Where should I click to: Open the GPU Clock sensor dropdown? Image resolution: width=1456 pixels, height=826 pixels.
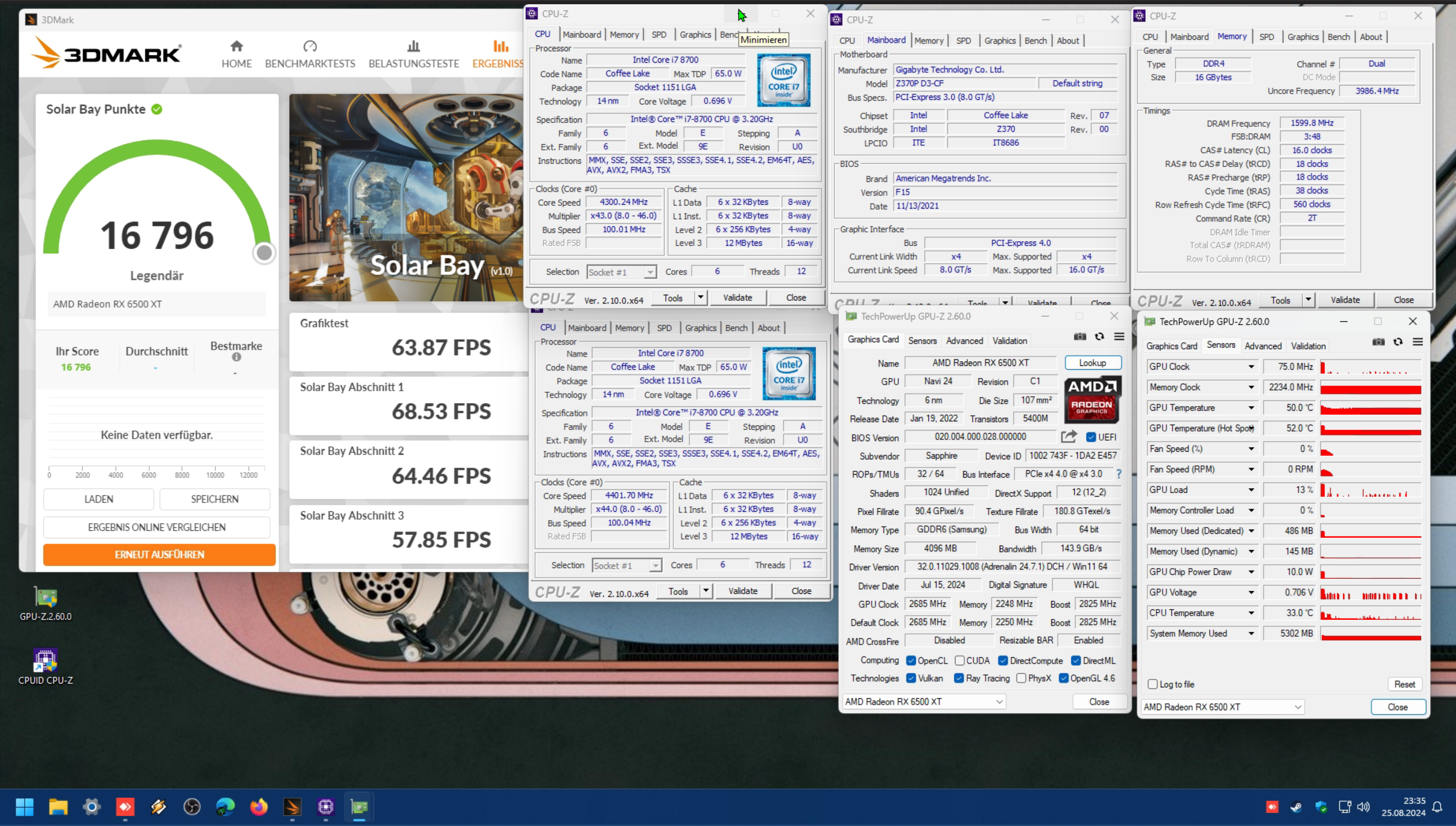point(1251,367)
